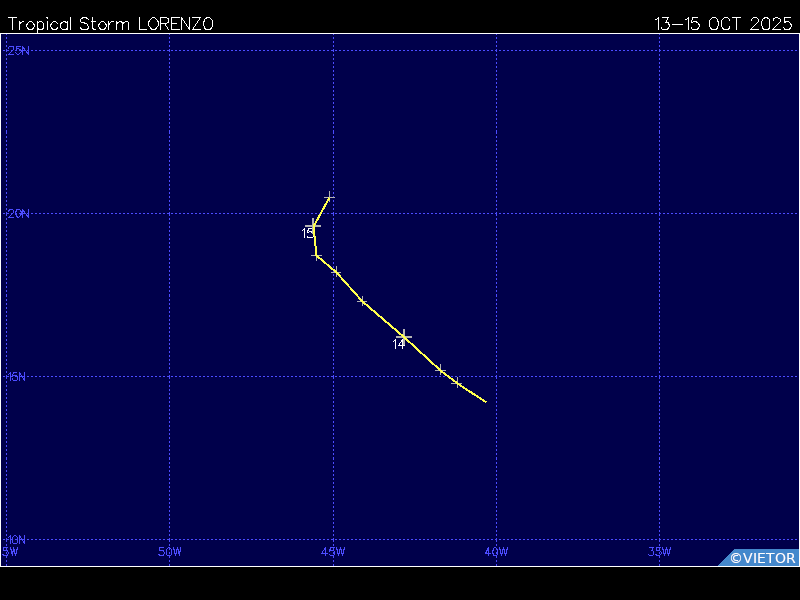Image resolution: width=800 pixels, height=600 pixels.
Task: Open the VIETOR copyright watermark
Action: tap(762, 558)
